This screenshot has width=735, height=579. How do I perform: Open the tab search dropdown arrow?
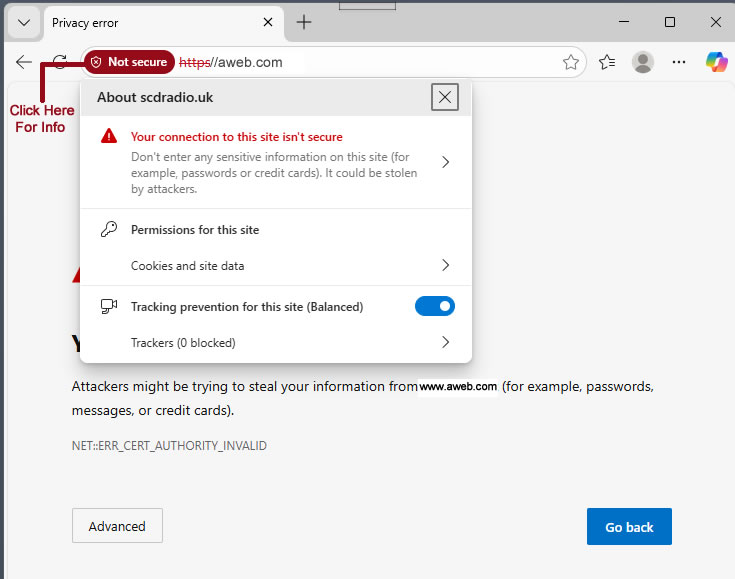click(25, 22)
